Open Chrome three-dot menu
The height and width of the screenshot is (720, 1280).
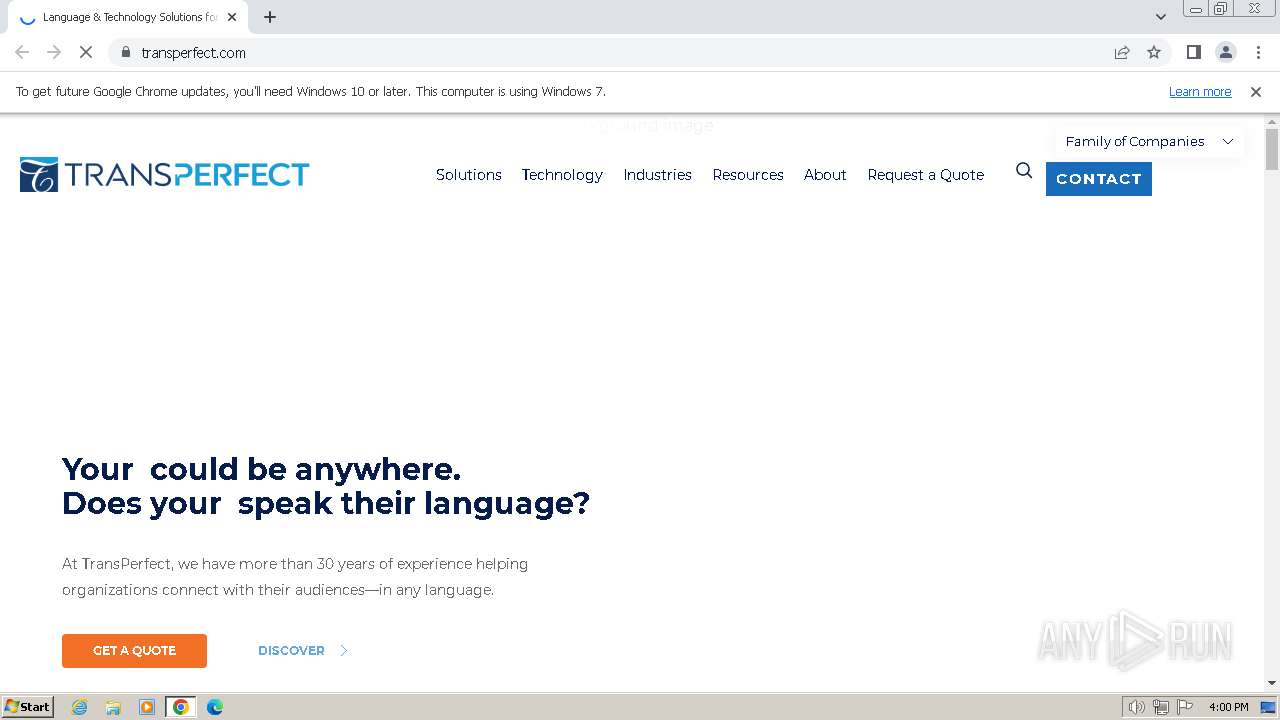pyautogui.click(x=1258, y=52)
